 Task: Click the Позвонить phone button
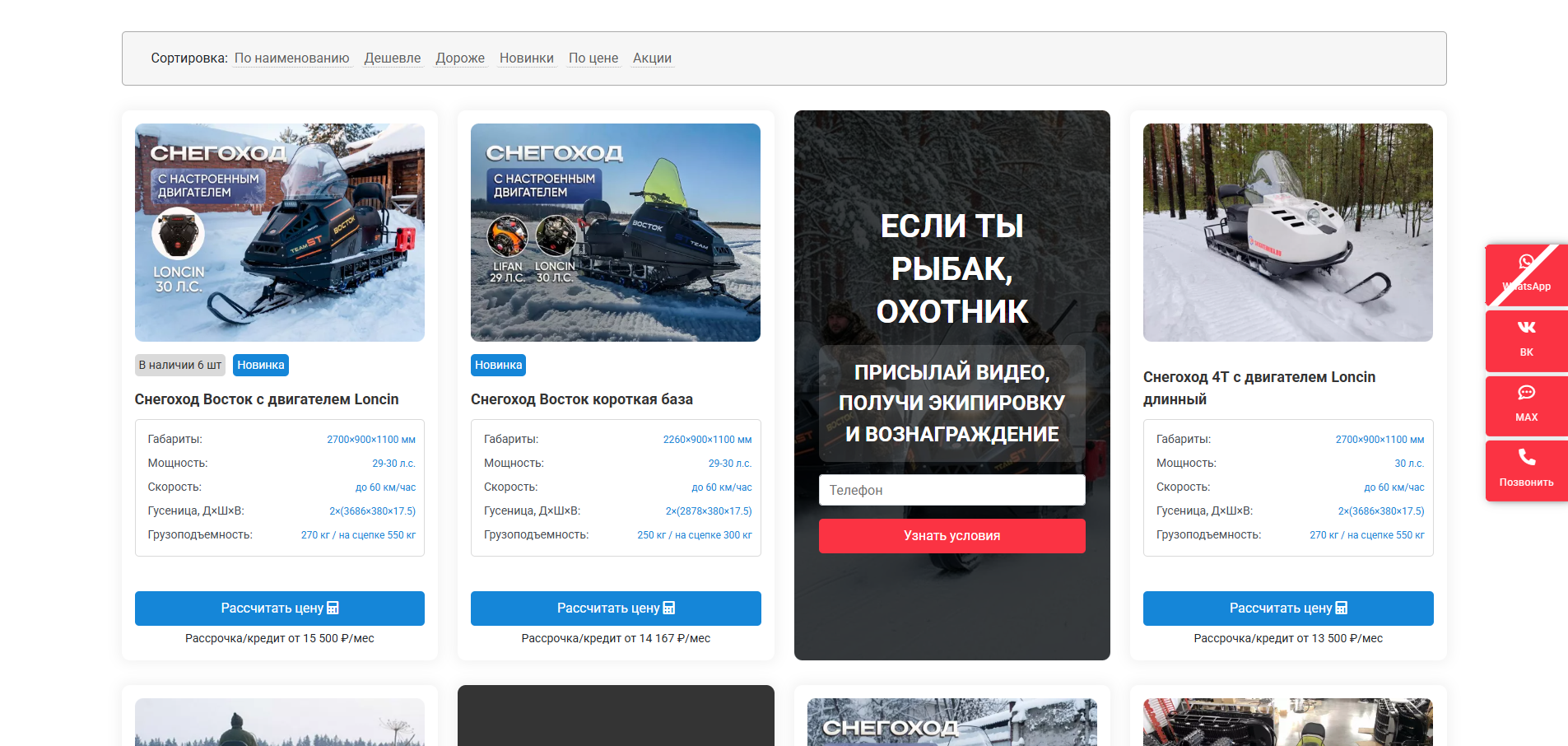tap(1527, 470)
